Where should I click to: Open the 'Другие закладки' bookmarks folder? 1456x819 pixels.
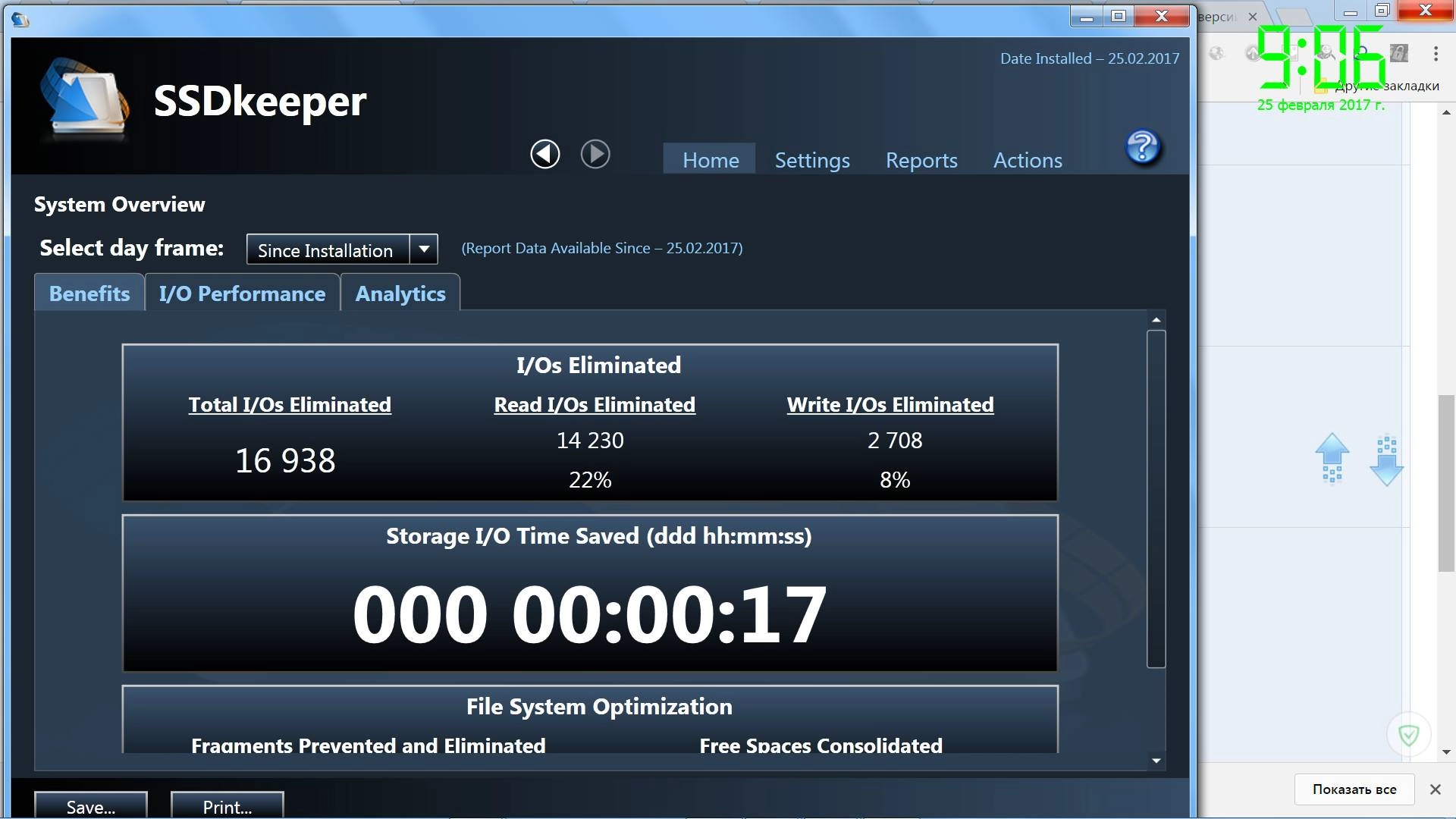1377,86
